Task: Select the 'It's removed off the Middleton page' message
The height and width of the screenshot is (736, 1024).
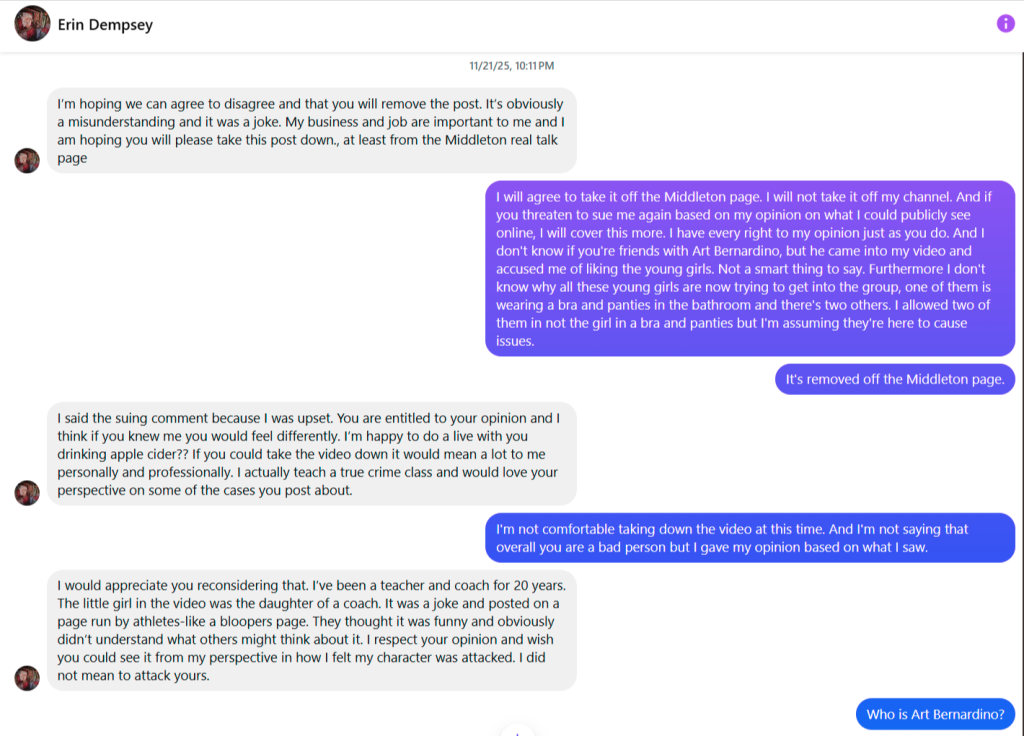Action: click(894, 379)
